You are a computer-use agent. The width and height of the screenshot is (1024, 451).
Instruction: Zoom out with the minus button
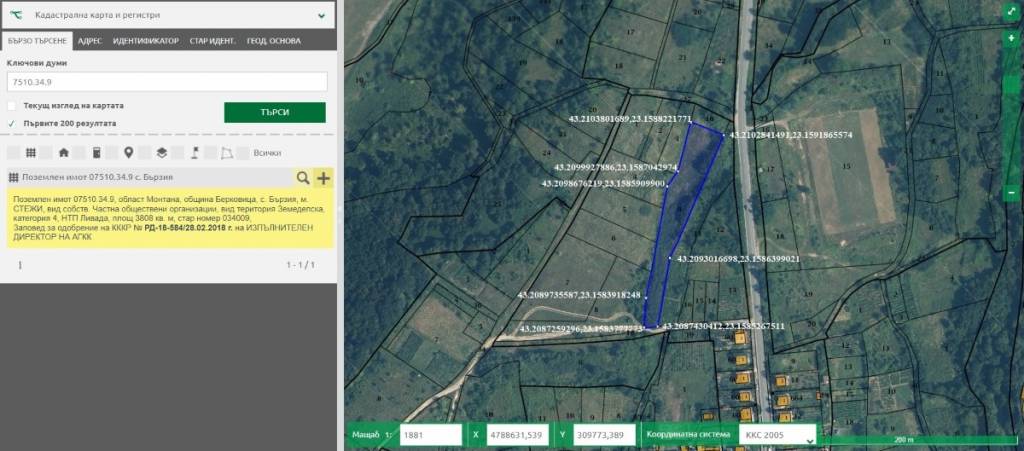point(1011,191)
